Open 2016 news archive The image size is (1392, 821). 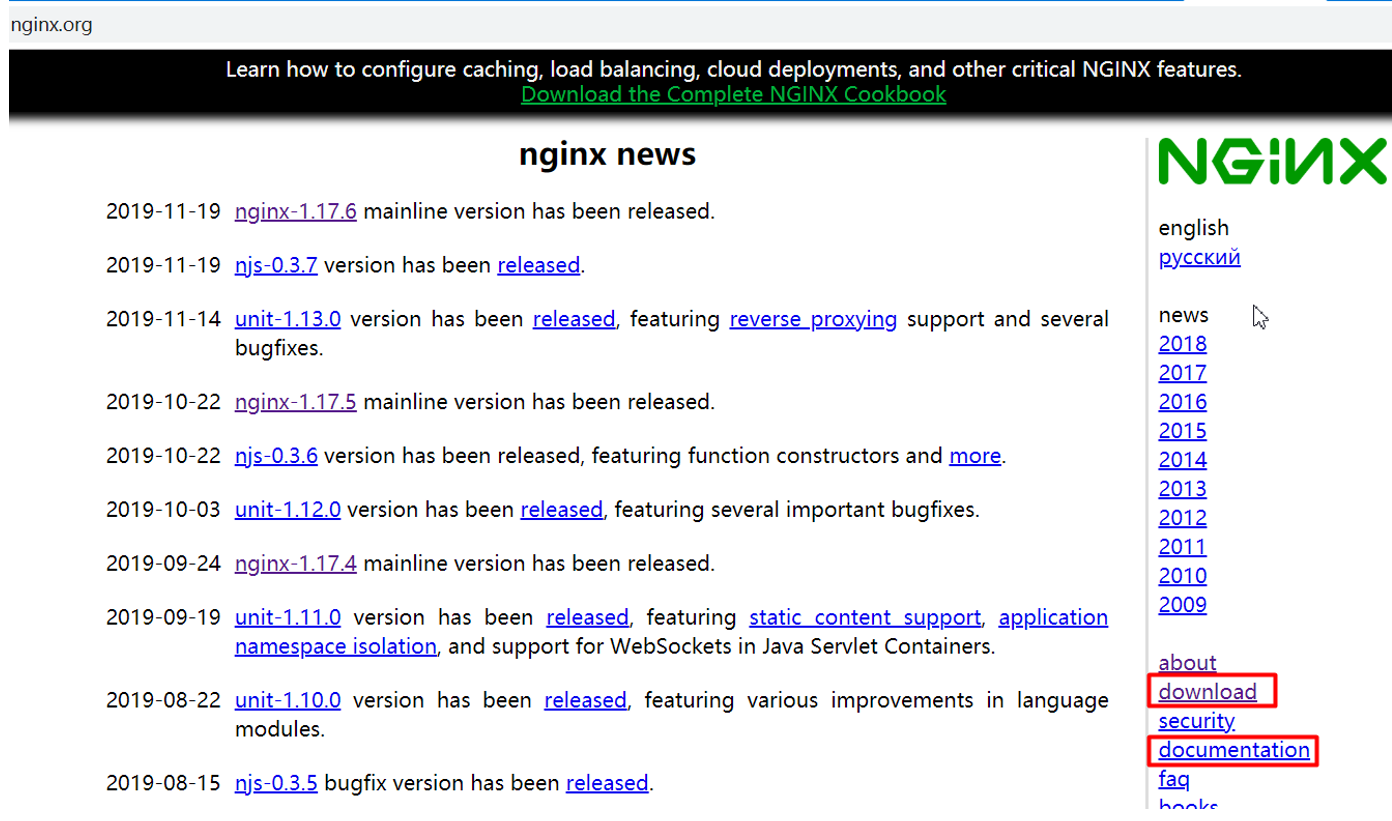tap(1182, 402)
